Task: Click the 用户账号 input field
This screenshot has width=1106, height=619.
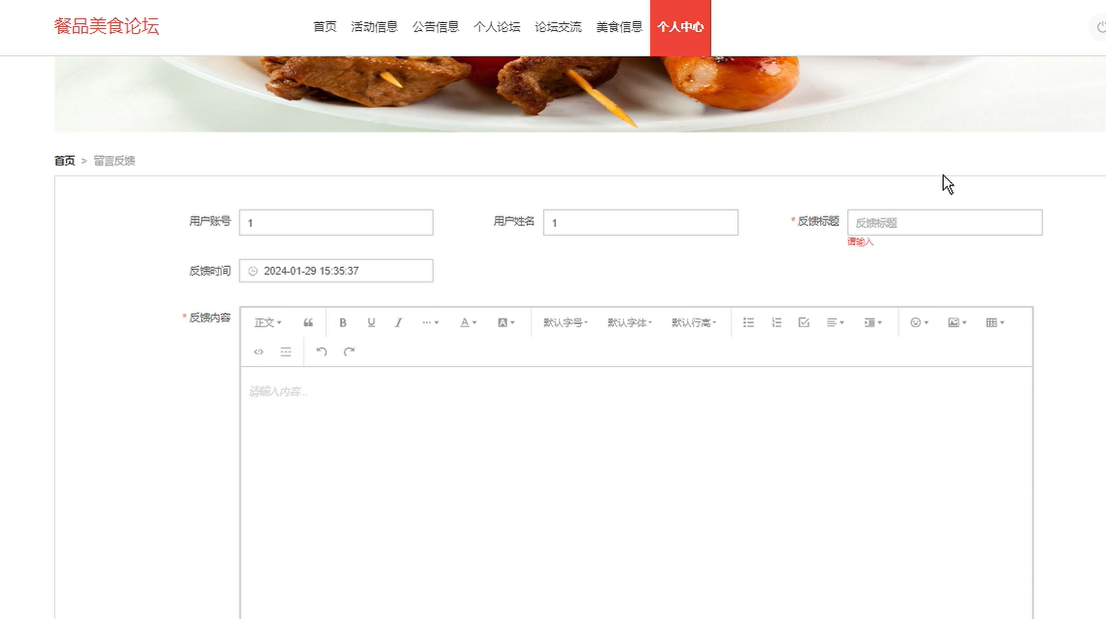Action: (x=336, y=222)
